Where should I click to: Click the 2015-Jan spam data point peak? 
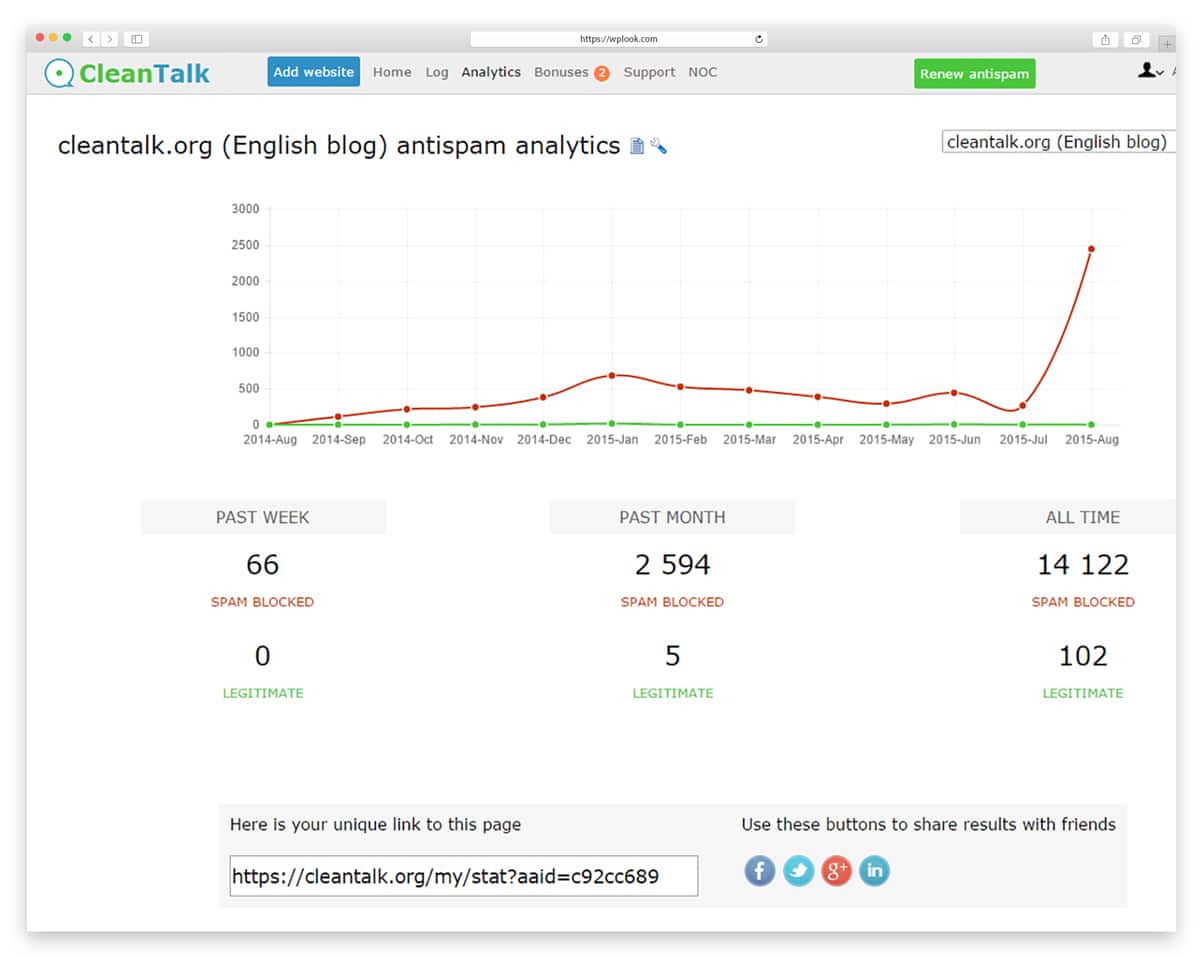612,375
